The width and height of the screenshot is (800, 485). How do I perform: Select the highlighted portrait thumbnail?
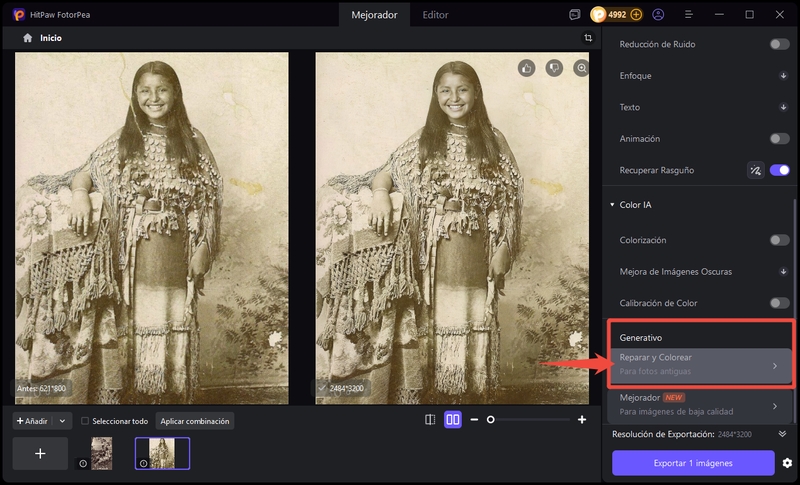162,453
